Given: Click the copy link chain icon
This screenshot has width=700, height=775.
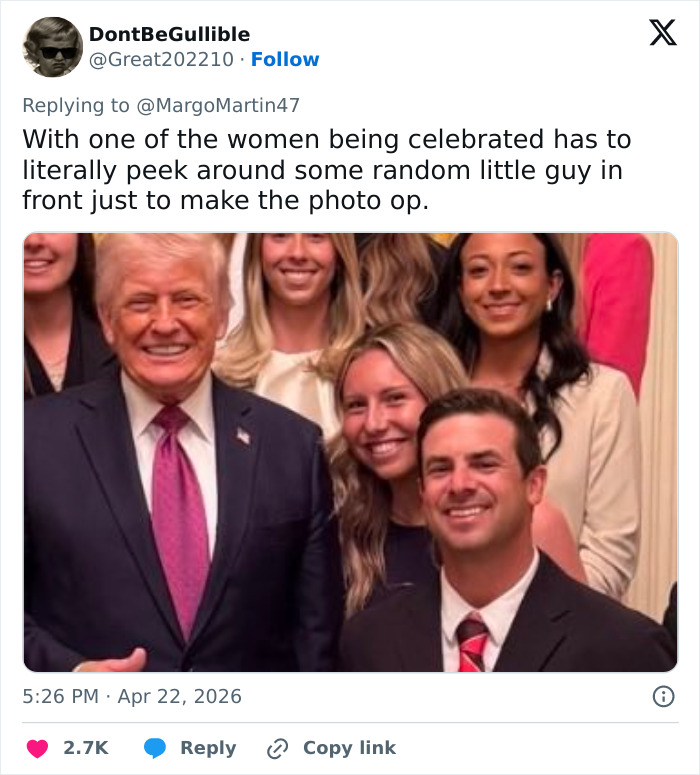Looking at the screenshot, I should (277, 747).
